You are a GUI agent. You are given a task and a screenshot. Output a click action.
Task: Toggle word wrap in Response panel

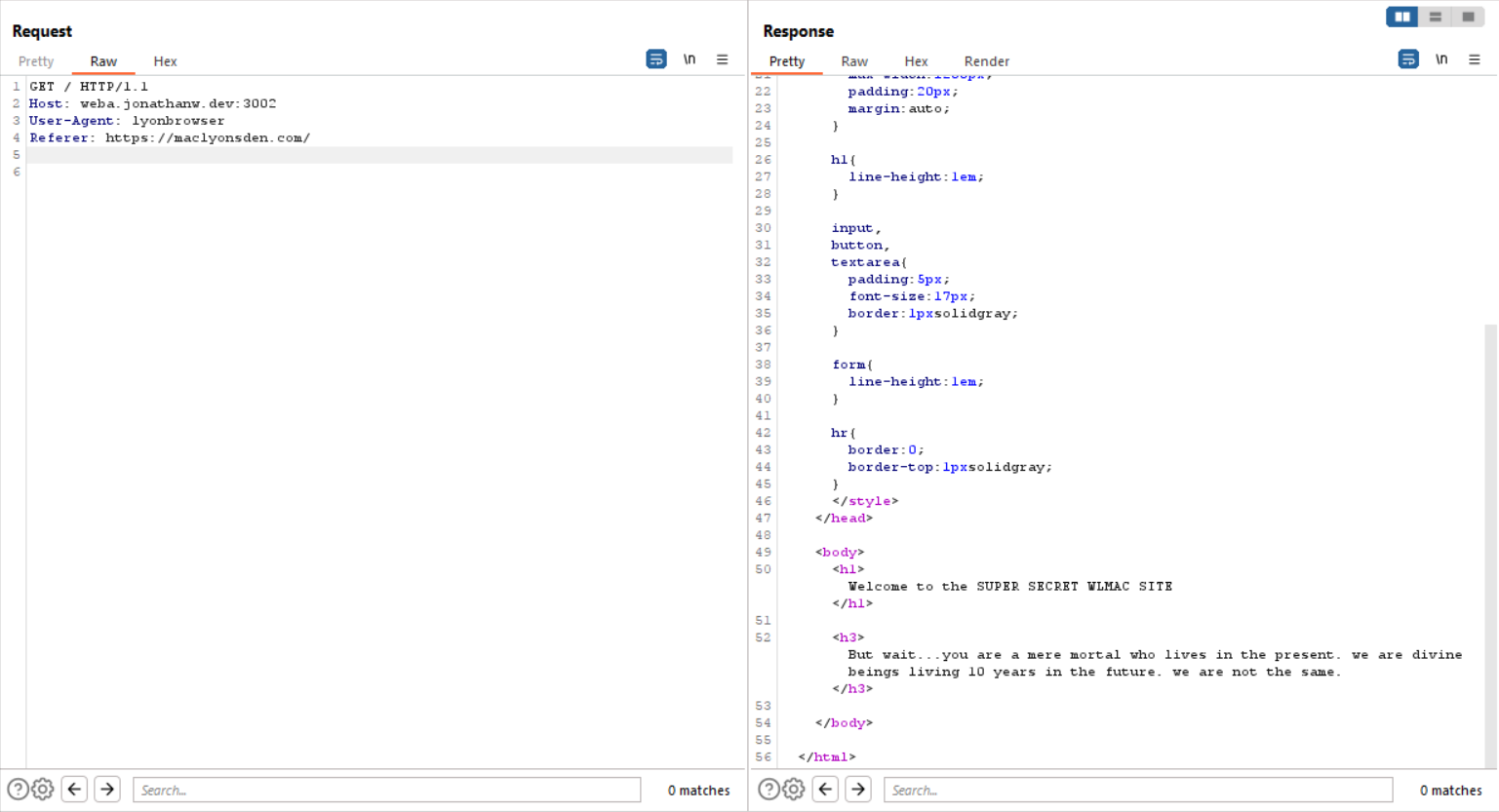pos(1408,59)
